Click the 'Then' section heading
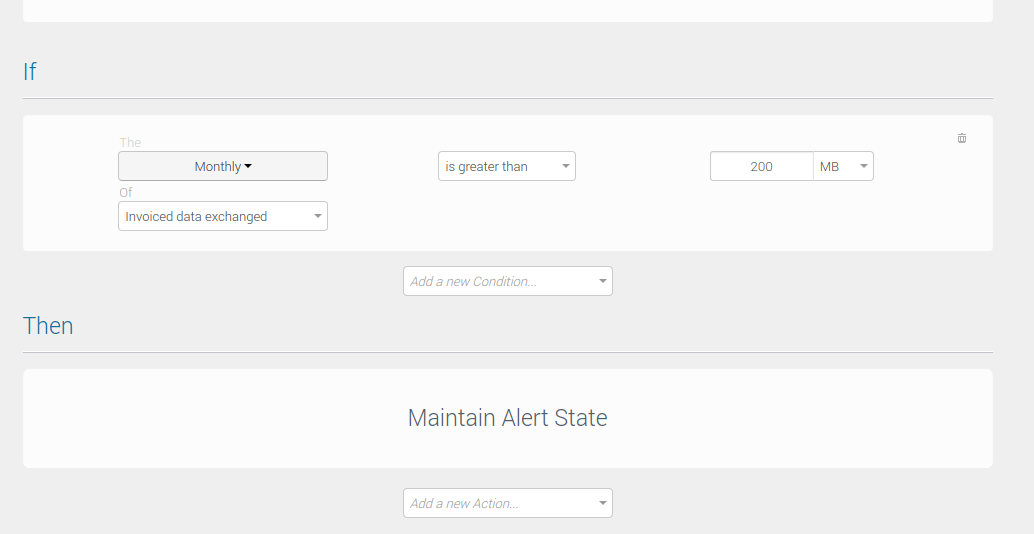1034x534 pixels. (x=48, y=326)
